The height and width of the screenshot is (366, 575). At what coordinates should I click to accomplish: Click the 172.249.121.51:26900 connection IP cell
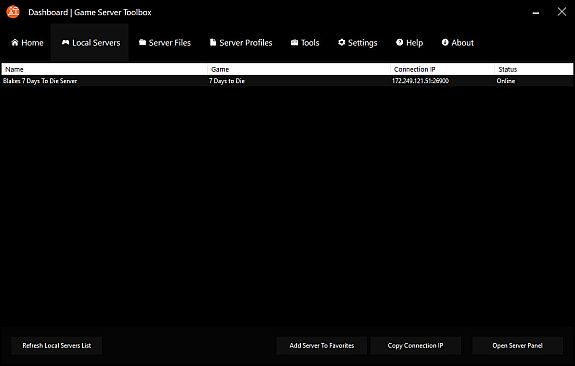[420, 81]
